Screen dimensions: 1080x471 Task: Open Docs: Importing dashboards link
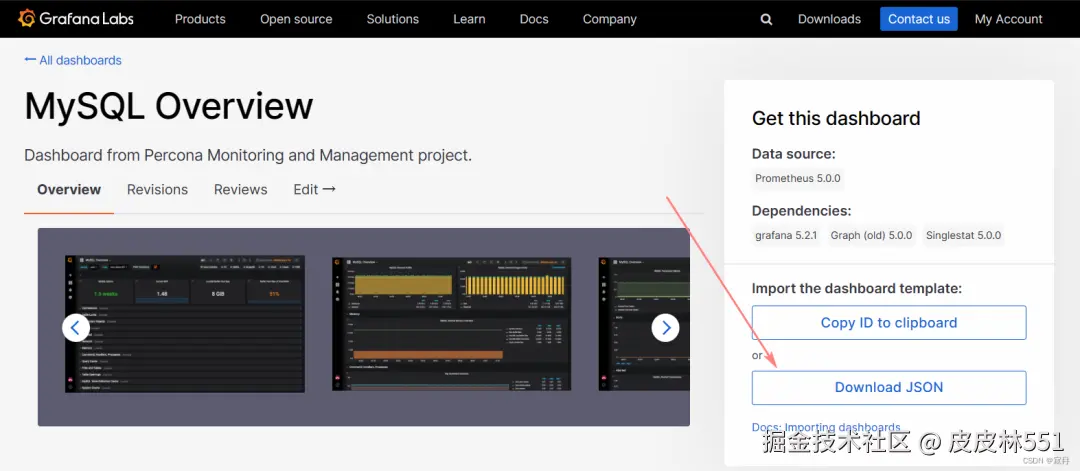[826, 428]
